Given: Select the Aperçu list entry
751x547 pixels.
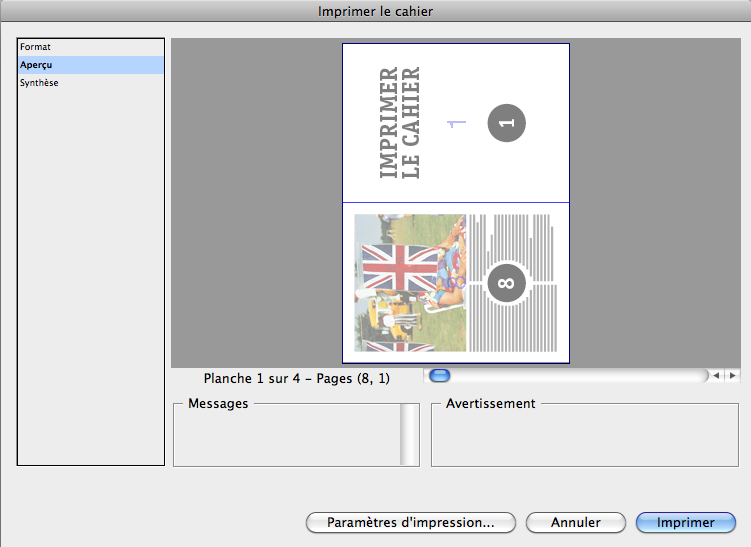Looking at the screenshot, I should 39,65.
